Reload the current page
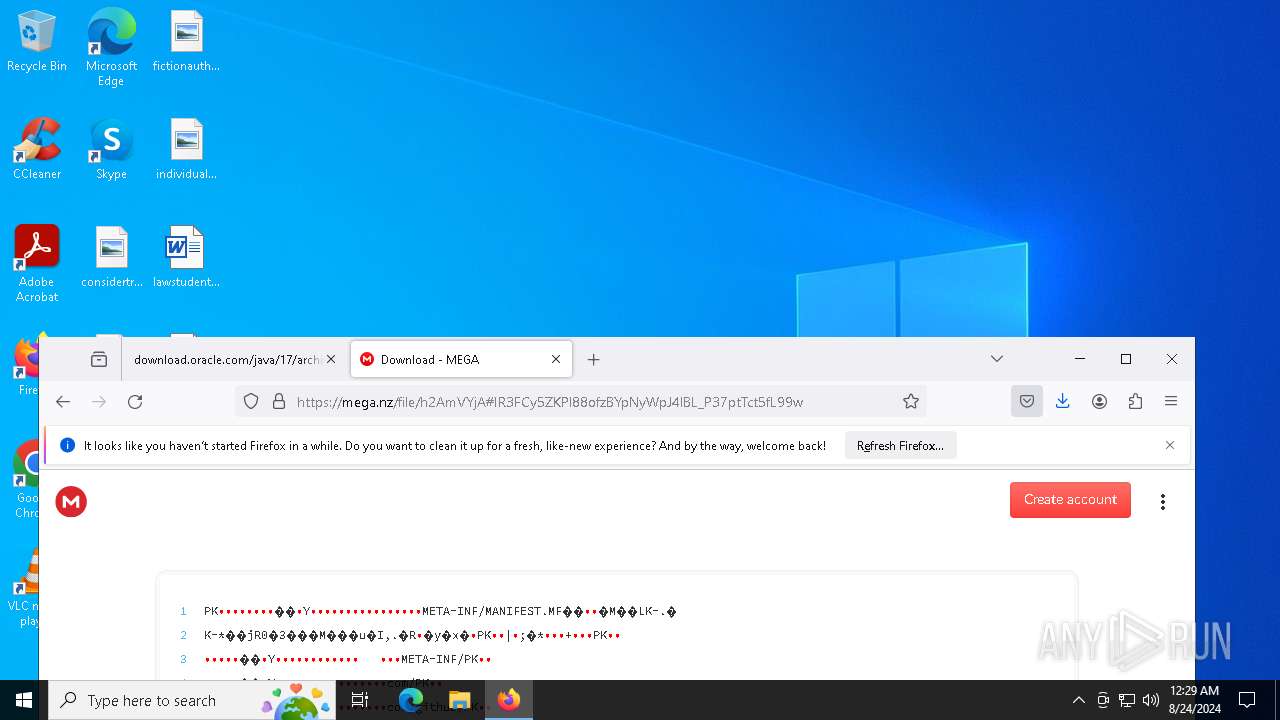 (x=135, y=401)
